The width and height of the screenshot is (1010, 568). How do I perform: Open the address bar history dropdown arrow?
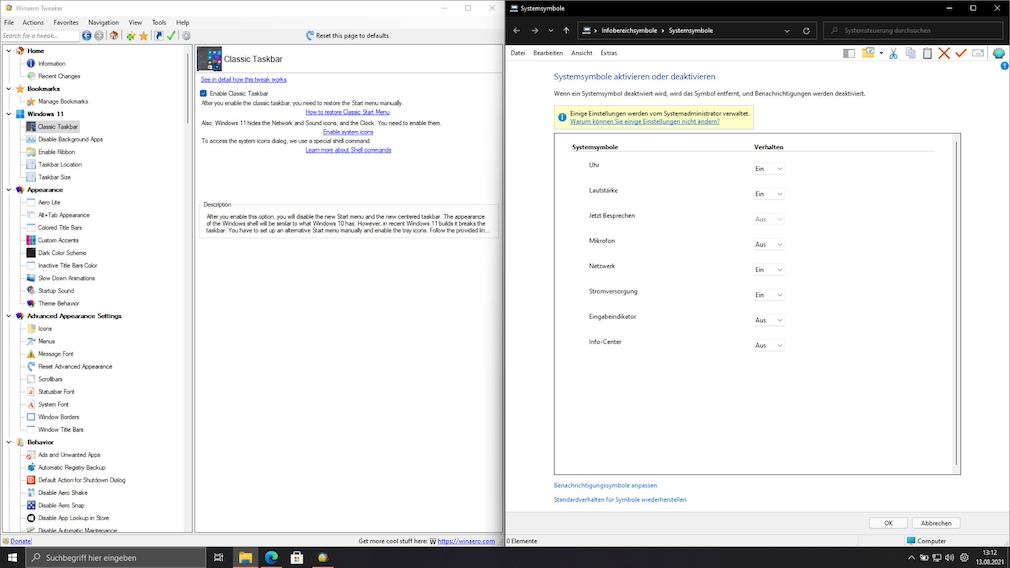tap(786, 30)
